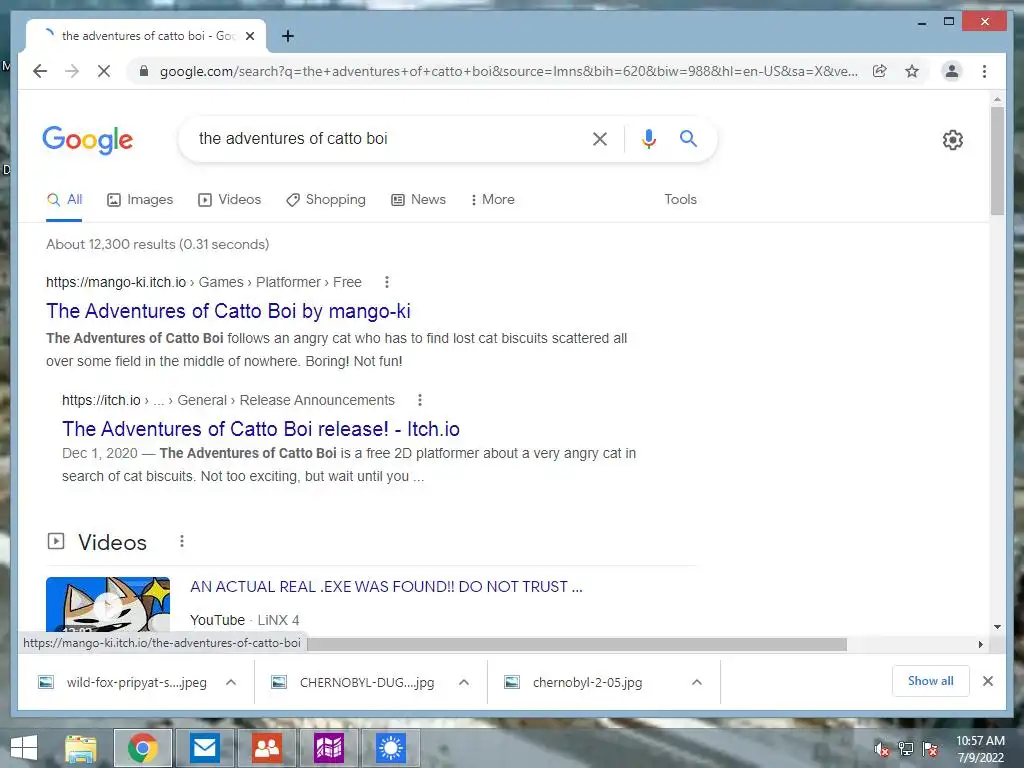Screen dimensions: 1024x768
Task: Show all downloads
Action: [x=930, y=681]
